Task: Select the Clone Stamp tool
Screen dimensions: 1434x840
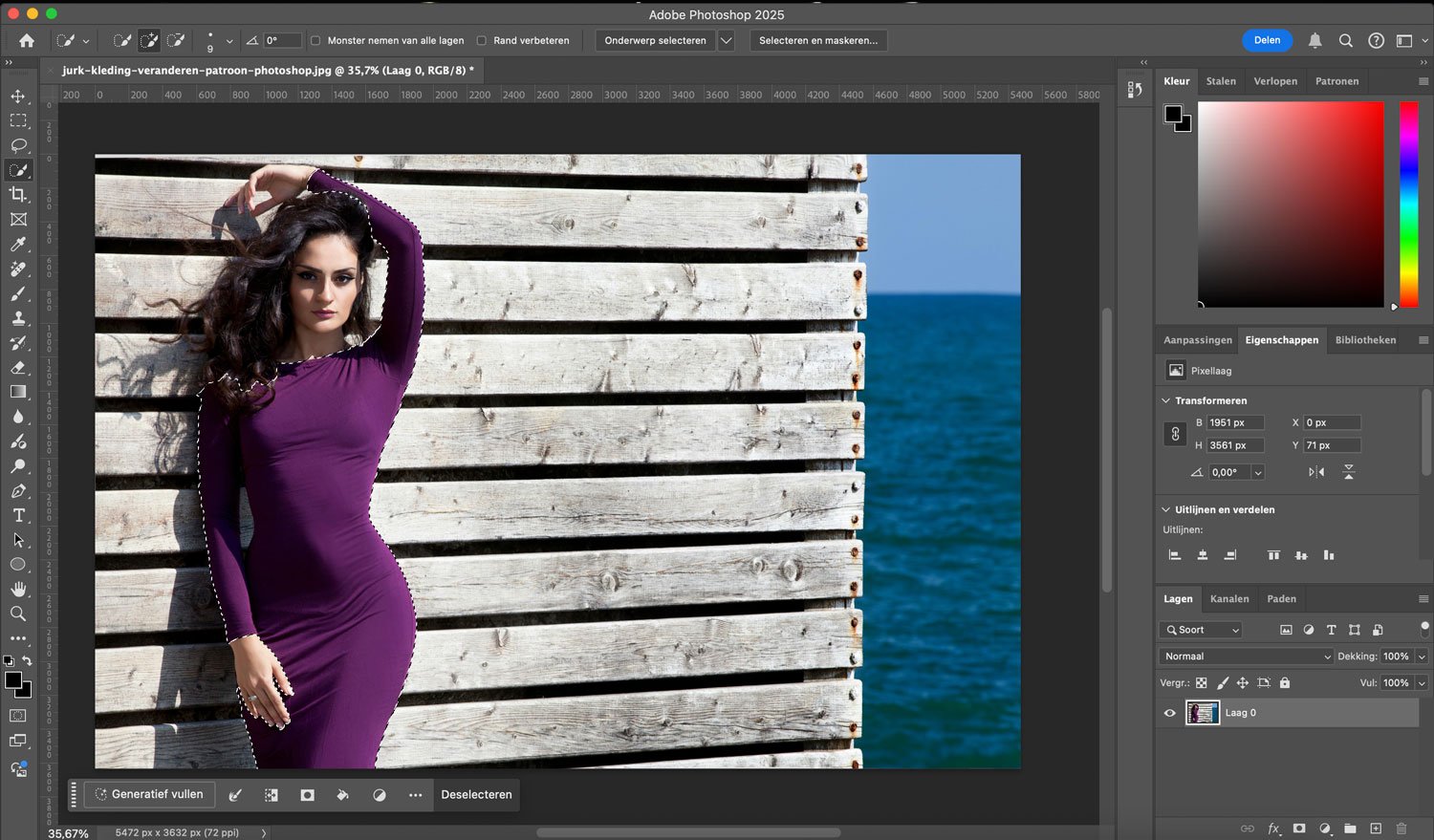Action: [18, 318]
